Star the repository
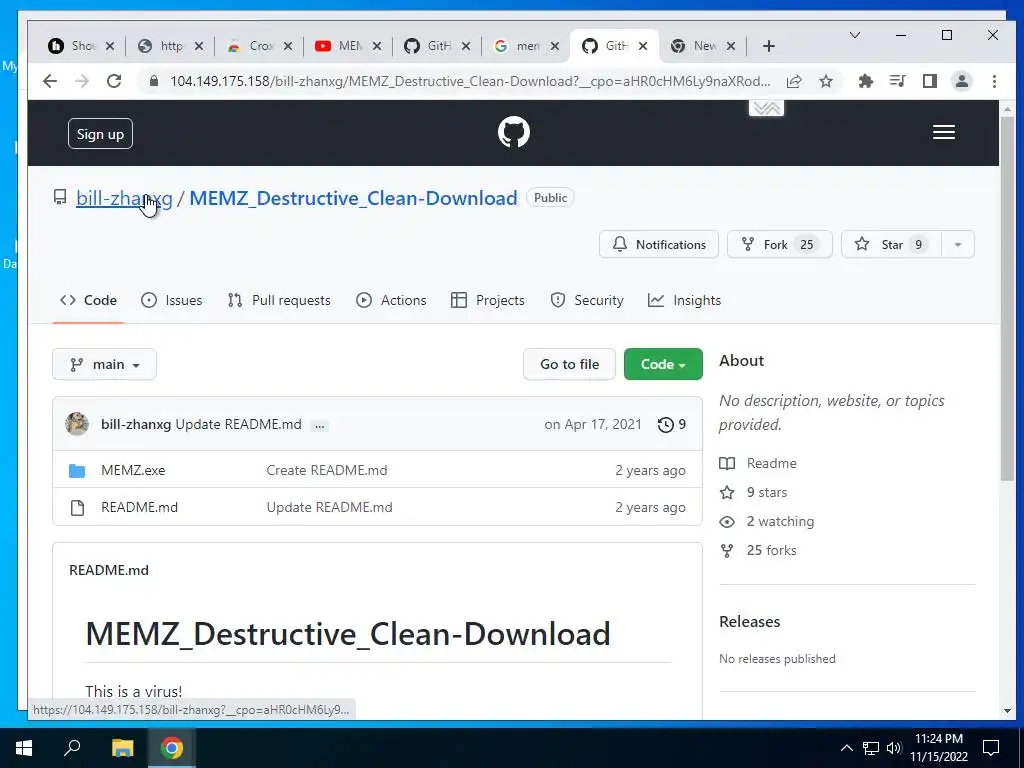Screen dimensions: 1024x768 tap(891, 244)
